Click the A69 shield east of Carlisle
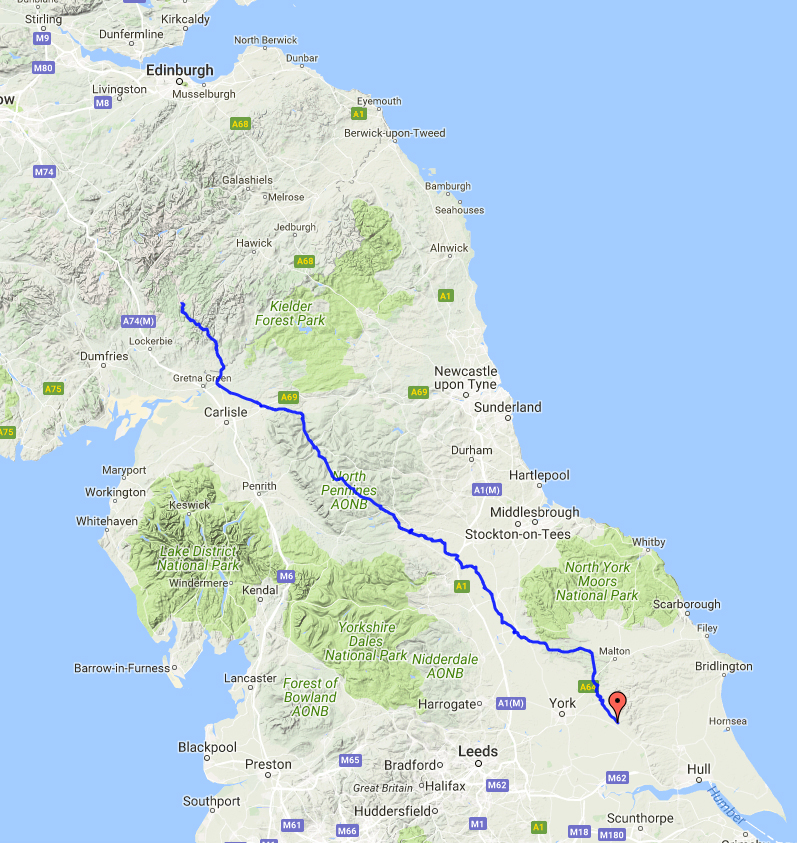The width and height of the screenshot is (797, 843). [x=289, y=397]
